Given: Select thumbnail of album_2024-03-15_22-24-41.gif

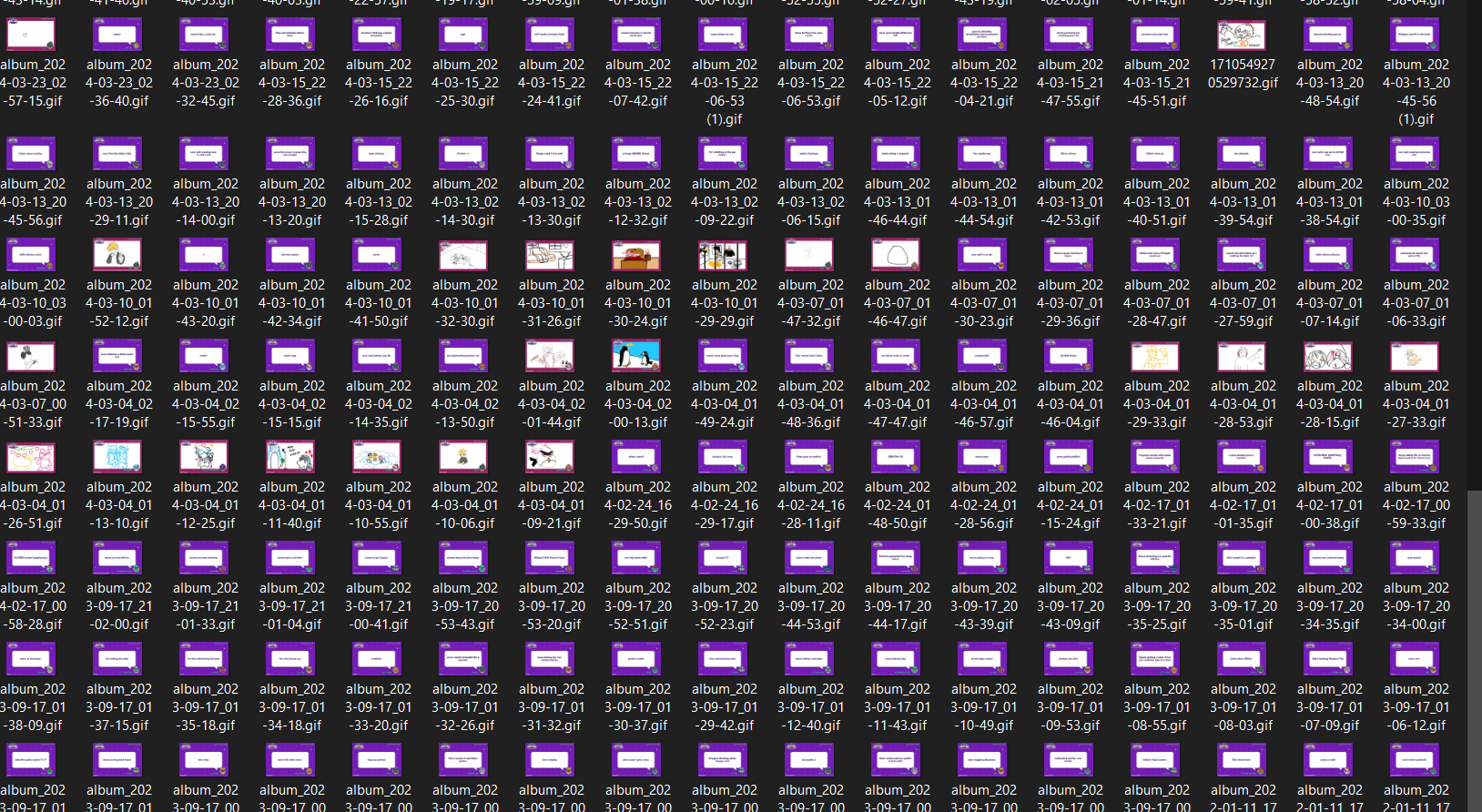Looking at the screenshot, I should [550, 35].
